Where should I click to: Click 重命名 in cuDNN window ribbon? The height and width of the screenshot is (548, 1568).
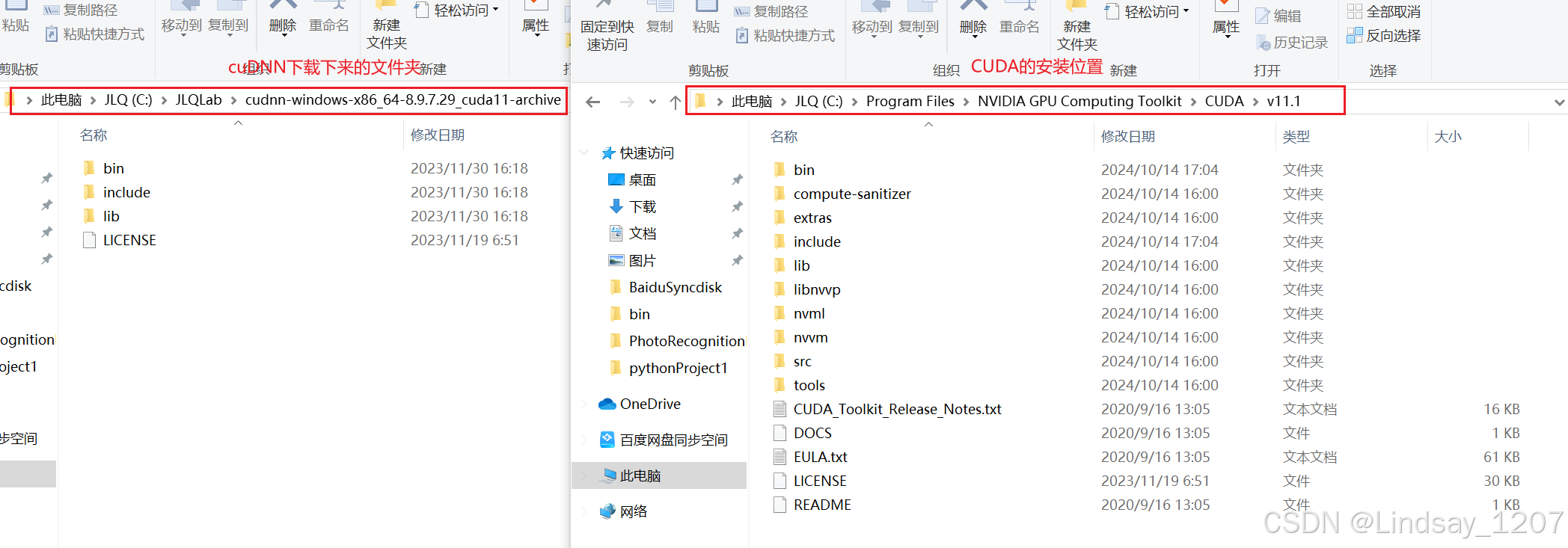click(328, 16)
